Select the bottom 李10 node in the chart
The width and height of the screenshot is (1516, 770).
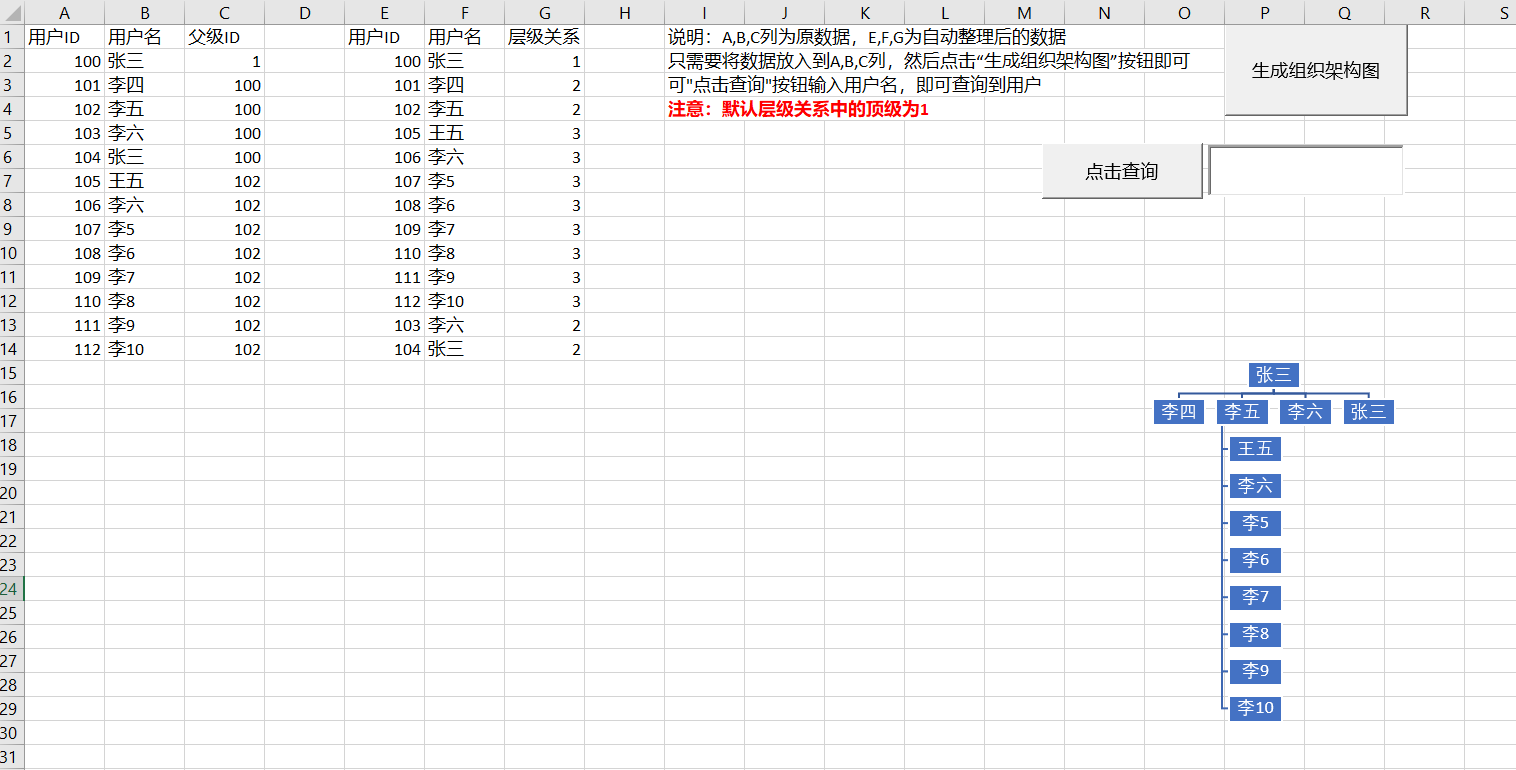1255,708
